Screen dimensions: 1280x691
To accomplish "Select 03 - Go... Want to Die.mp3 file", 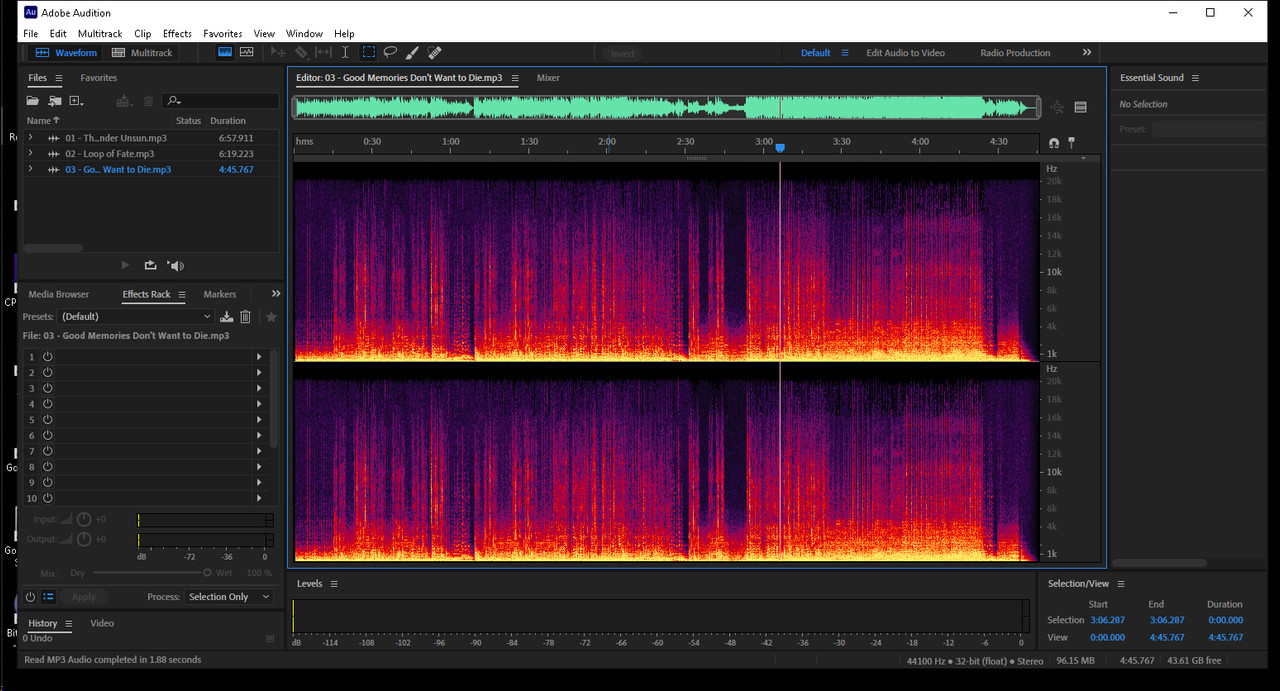I will 118,170.
